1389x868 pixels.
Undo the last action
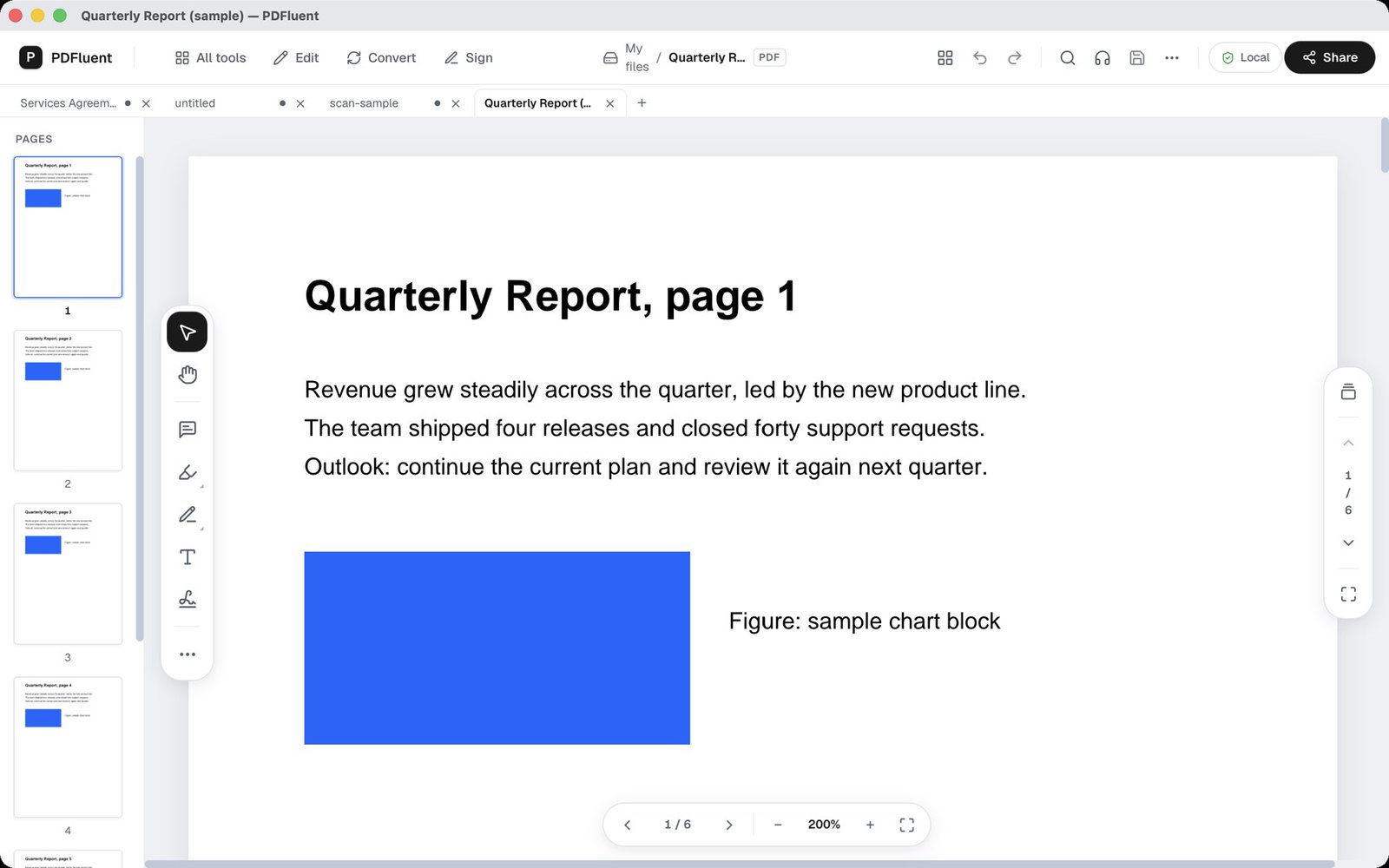click(x=980, y=57)
